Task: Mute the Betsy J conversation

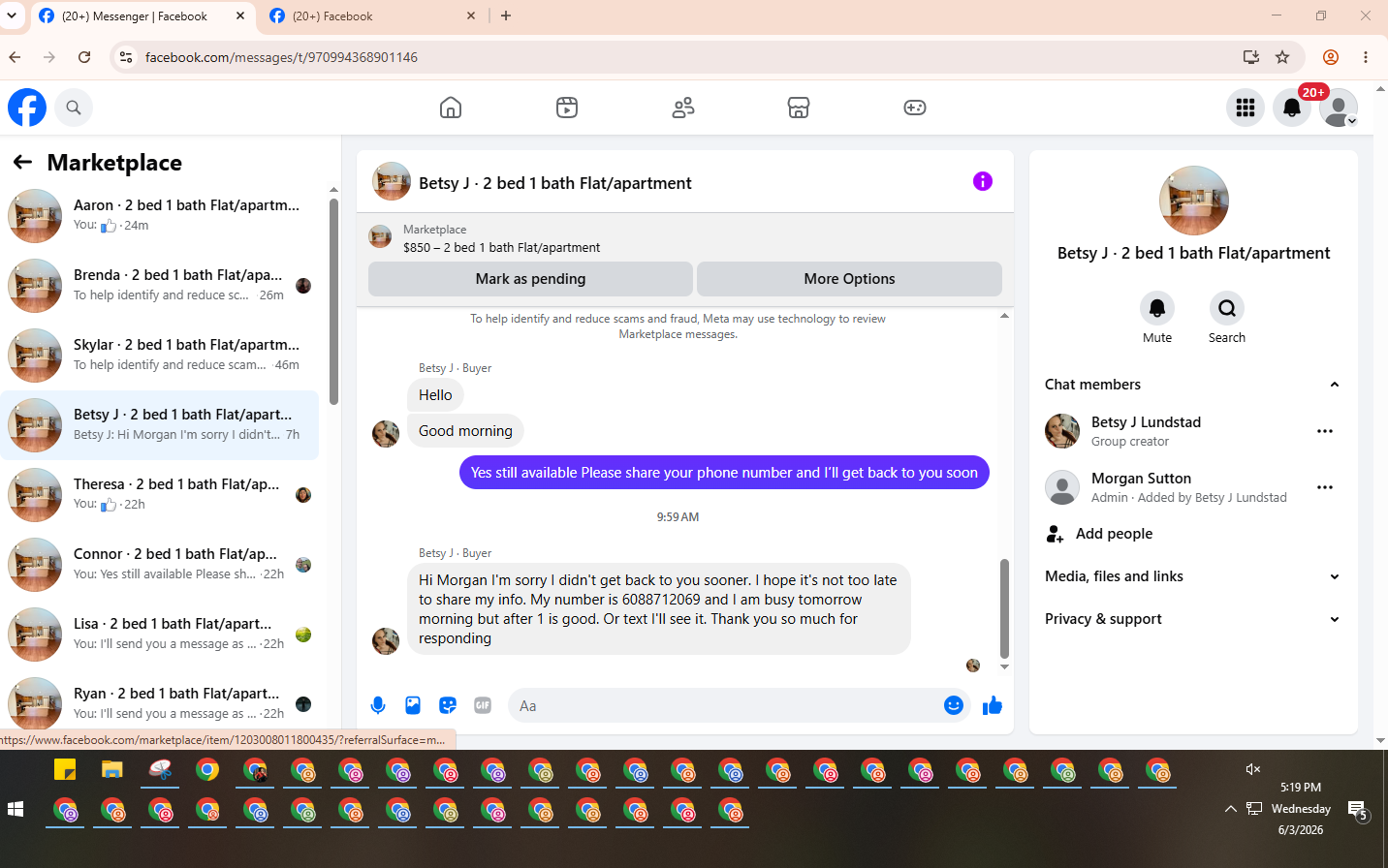Action: [1157, 308]
